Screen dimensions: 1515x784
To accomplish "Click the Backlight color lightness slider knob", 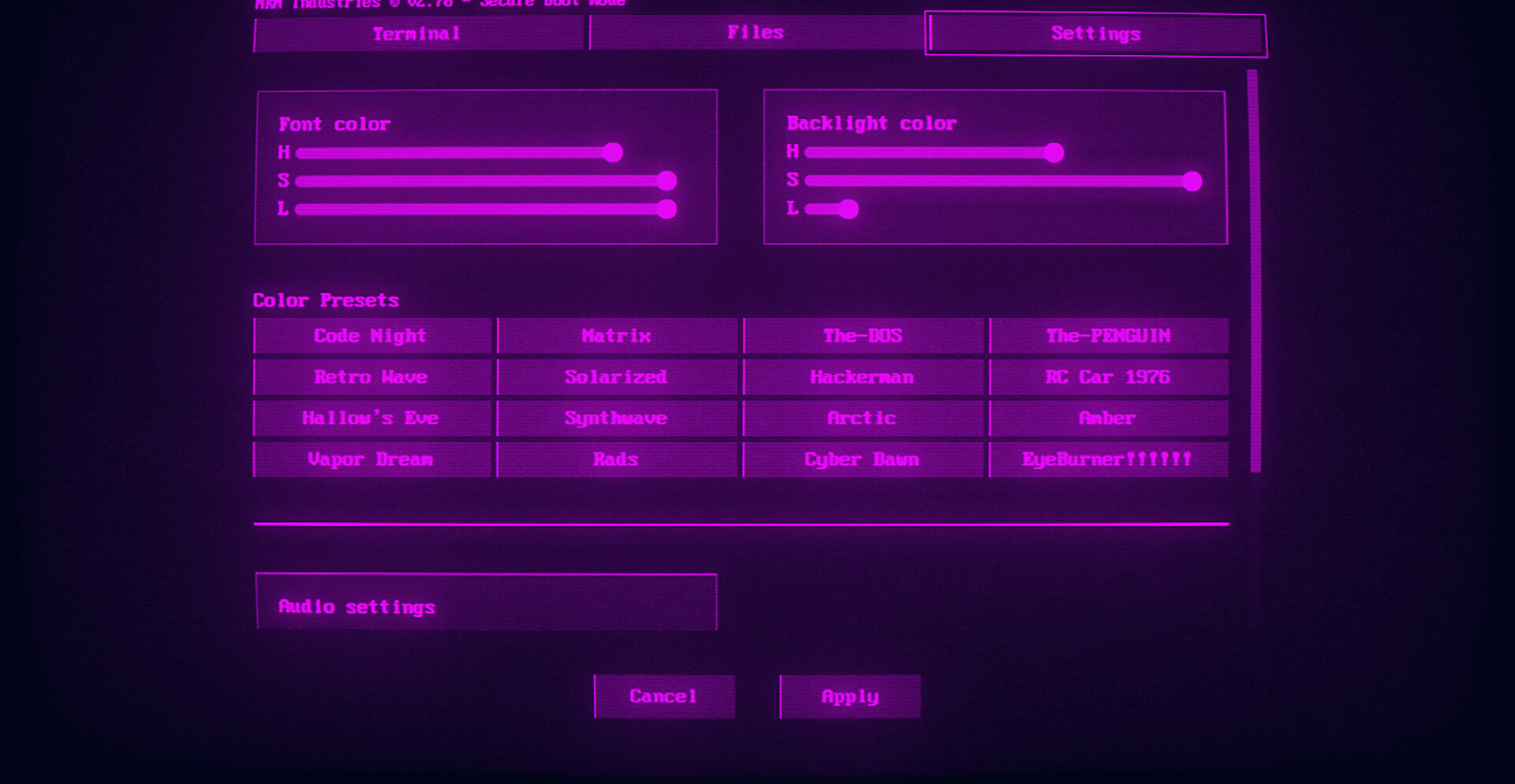I will point(848,209).
